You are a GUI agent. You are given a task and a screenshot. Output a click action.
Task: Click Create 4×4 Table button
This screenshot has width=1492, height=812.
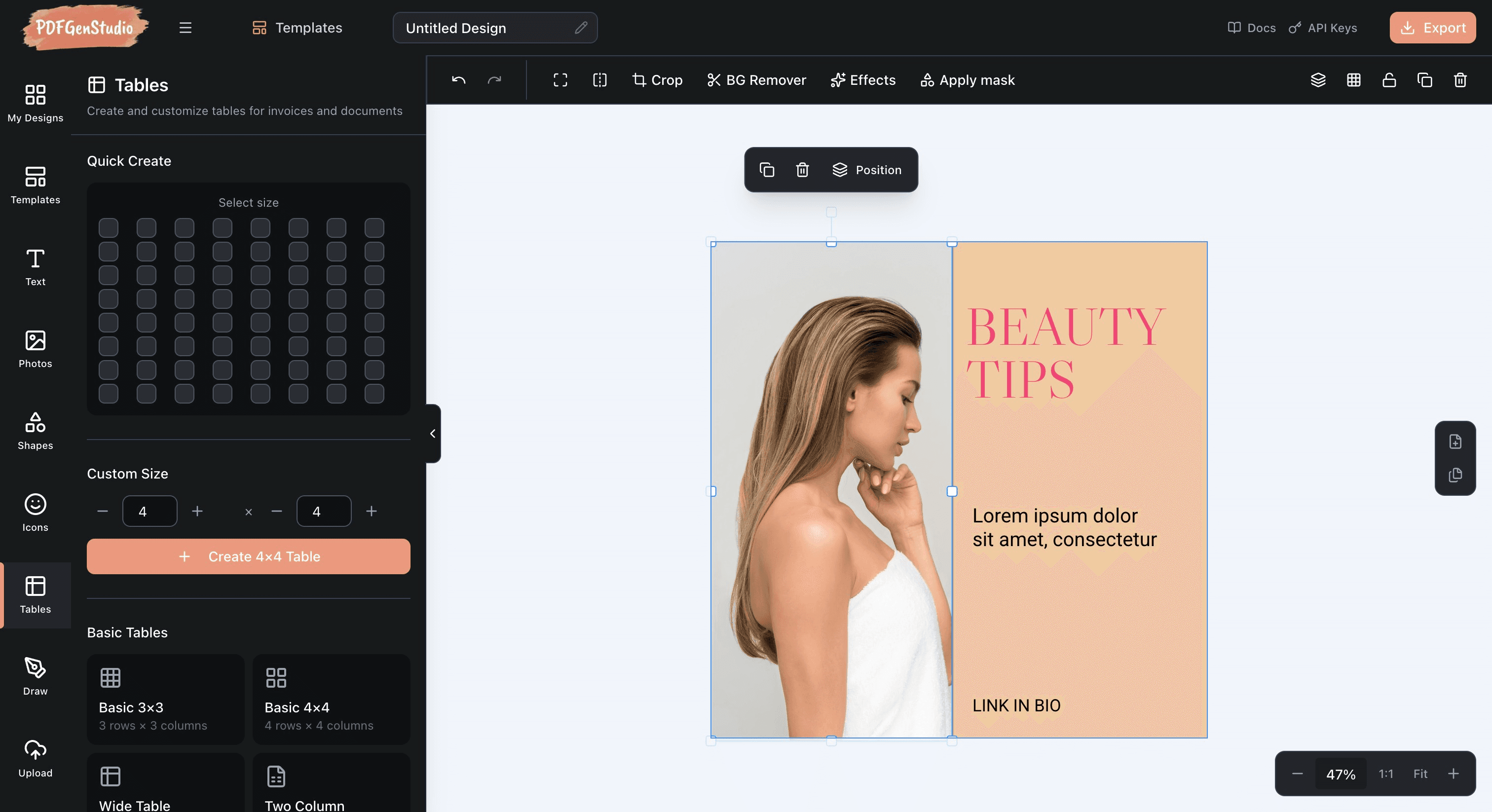[x=249, y=556]
